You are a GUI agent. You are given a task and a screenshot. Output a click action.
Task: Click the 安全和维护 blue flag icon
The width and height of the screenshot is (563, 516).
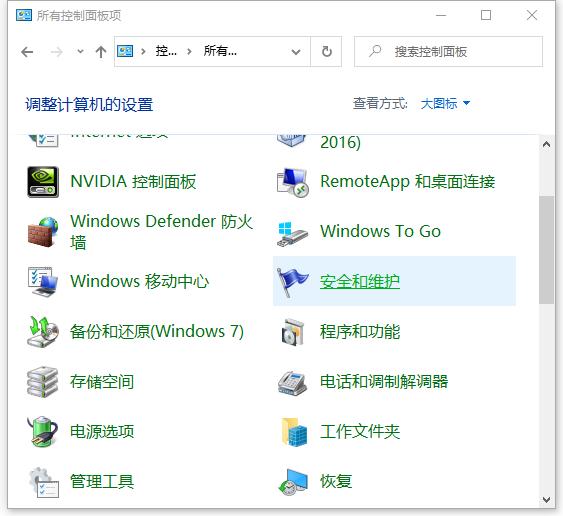click(x=292, y=282)
